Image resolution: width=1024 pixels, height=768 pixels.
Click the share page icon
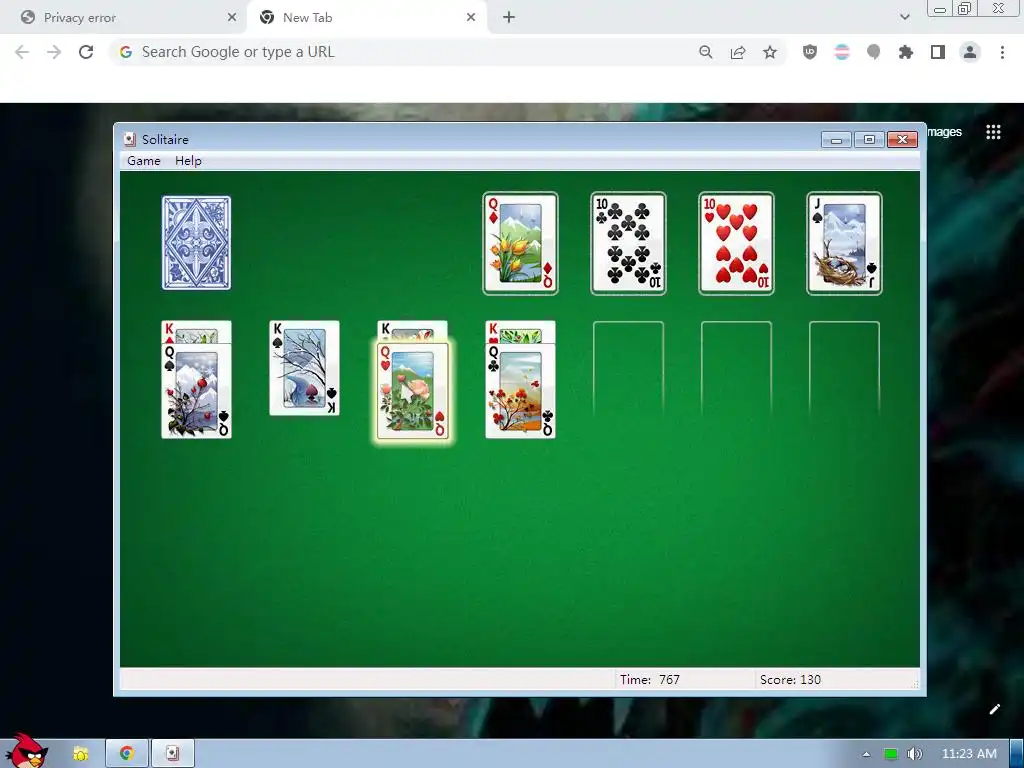pyautogui.click(x=738, y=52)
